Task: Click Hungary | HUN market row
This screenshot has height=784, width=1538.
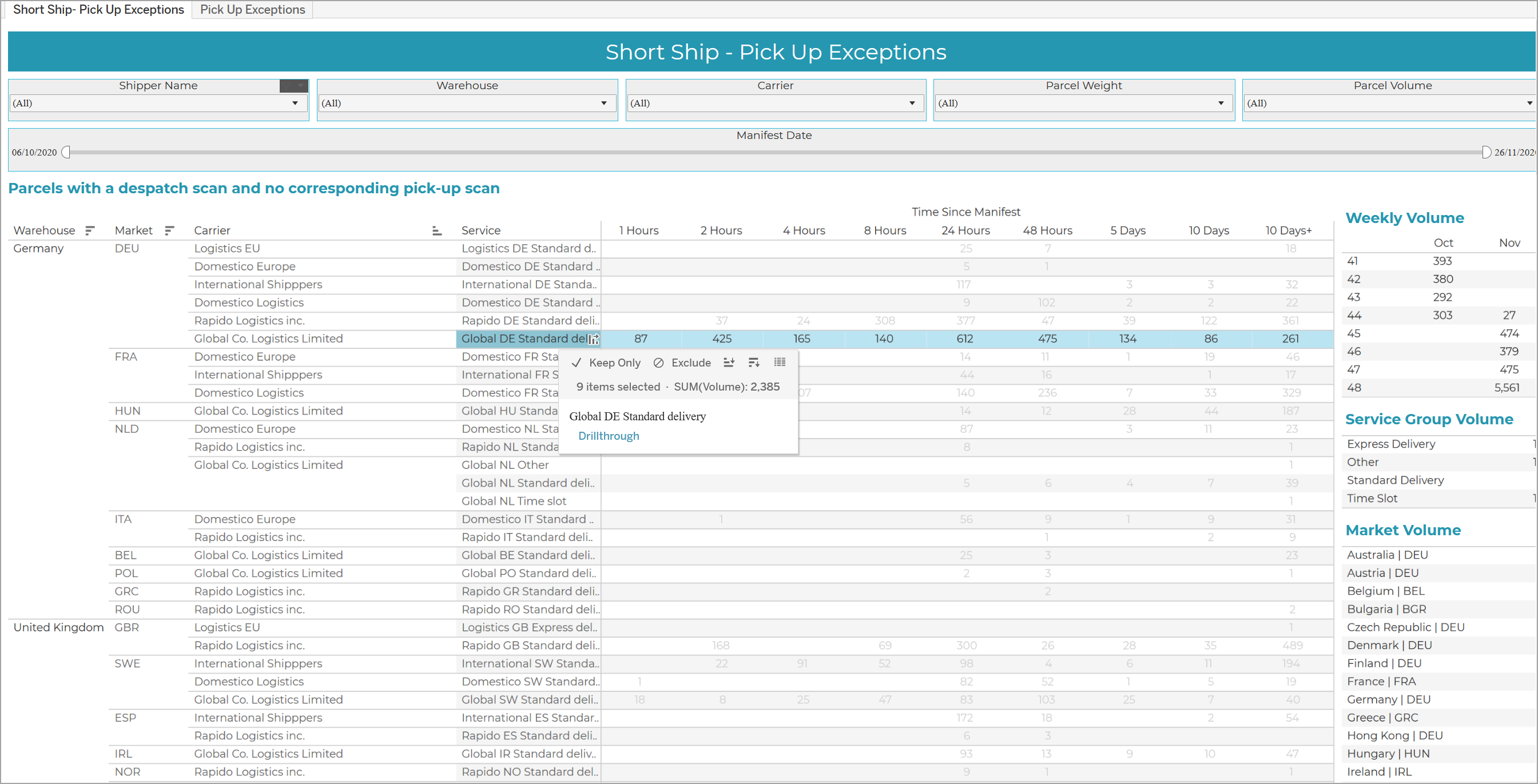Action: pos(1388,754)
